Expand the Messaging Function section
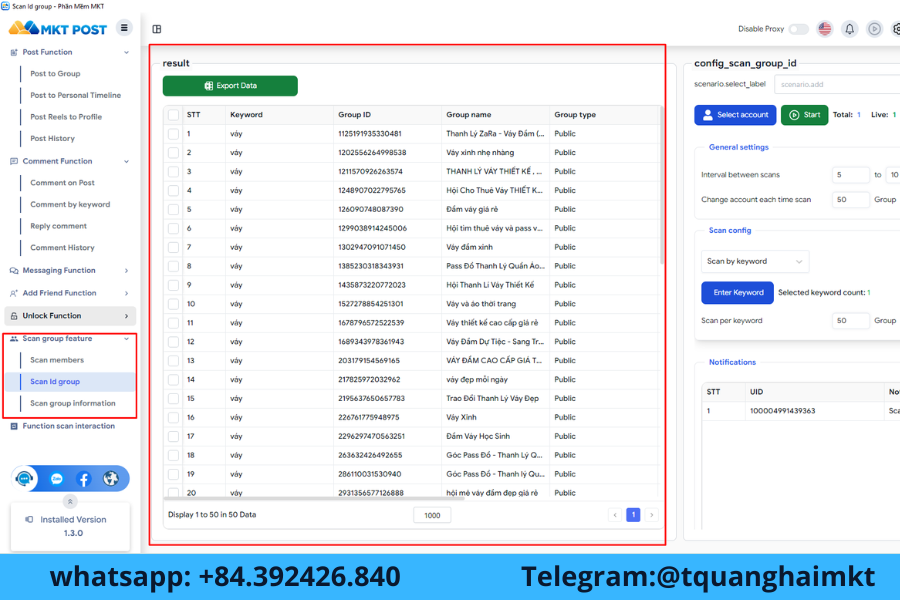The height and width of the screenshot is (600, 900). 60,270
